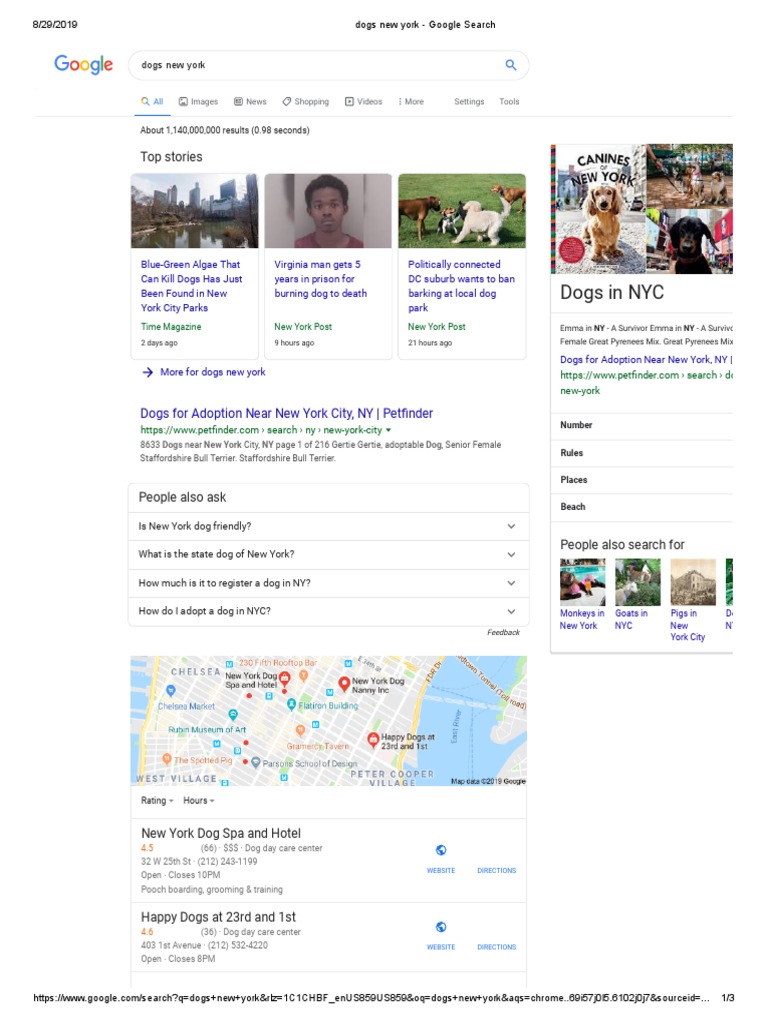Open 'Politically connected DC suburb' story
768x1024 pixels.
tap(461, 286)
